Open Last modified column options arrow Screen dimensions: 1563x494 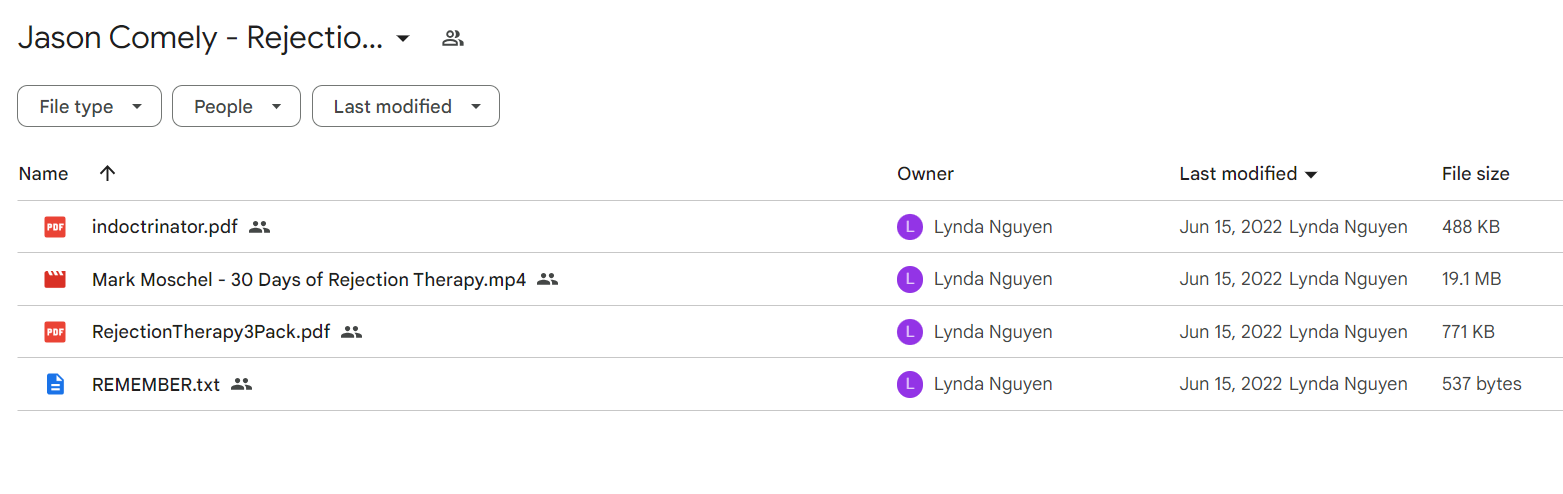click(1311, 175)
